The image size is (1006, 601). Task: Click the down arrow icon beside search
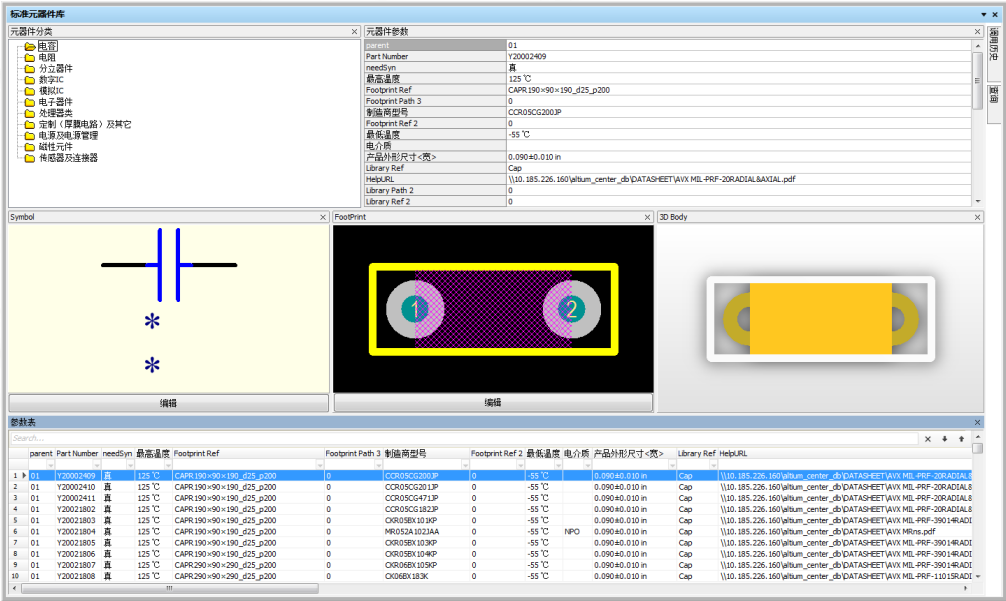tap(945, 439)
